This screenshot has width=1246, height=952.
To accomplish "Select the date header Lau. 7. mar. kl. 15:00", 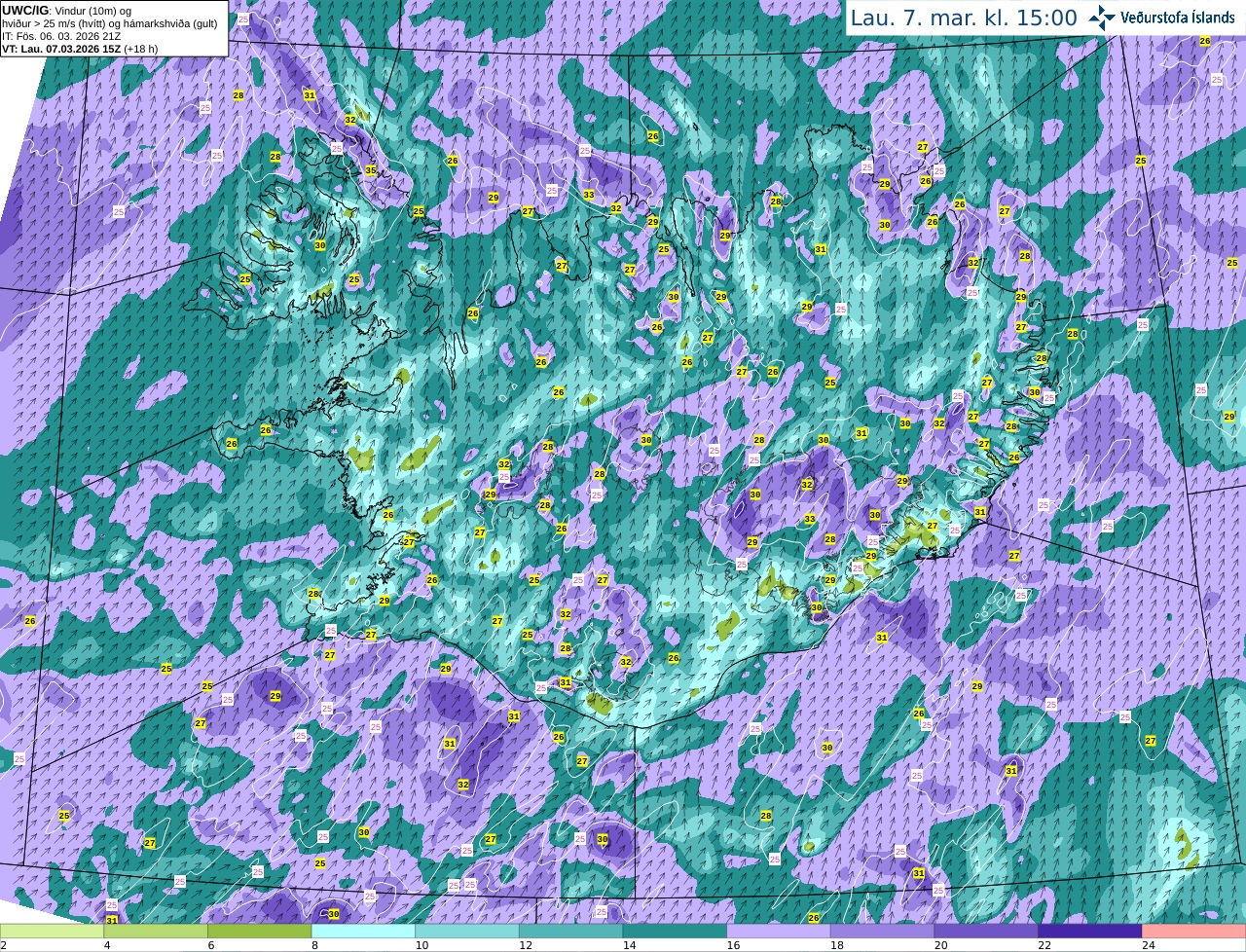I will click(964, 18).
